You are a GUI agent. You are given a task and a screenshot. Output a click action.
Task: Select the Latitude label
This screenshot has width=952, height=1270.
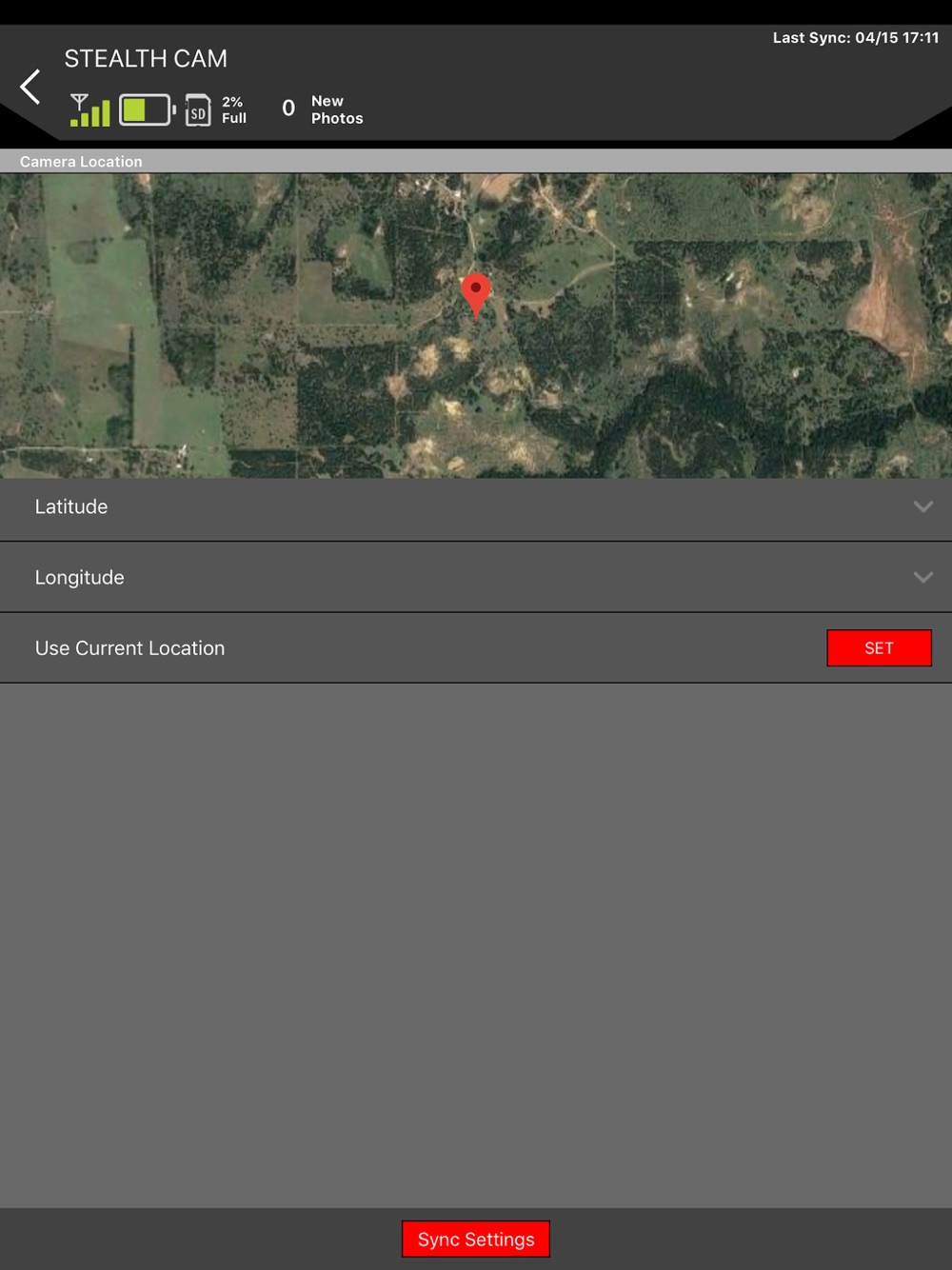tap(71, 506)
